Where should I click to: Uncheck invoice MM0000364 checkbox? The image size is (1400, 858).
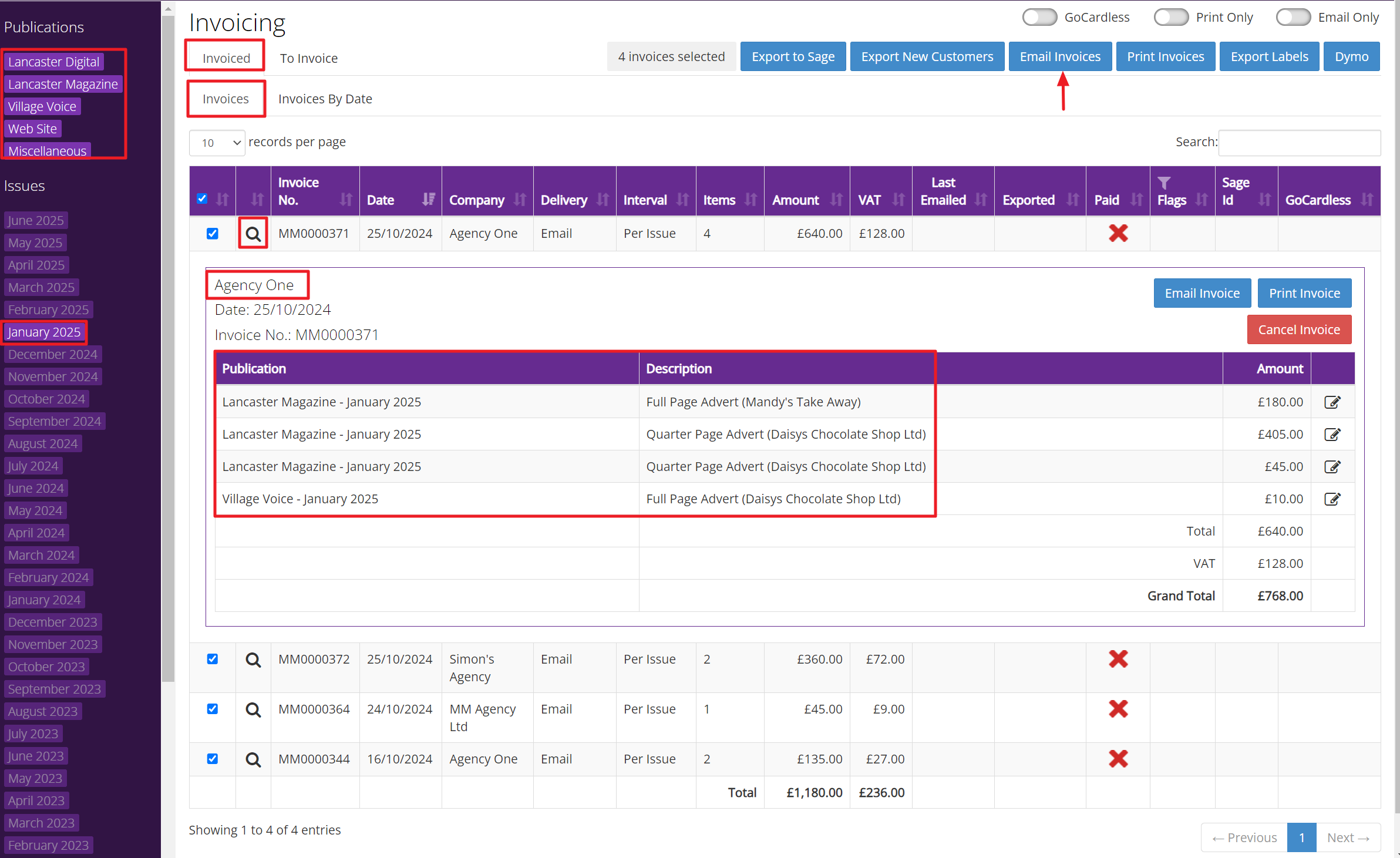[213, 709]
